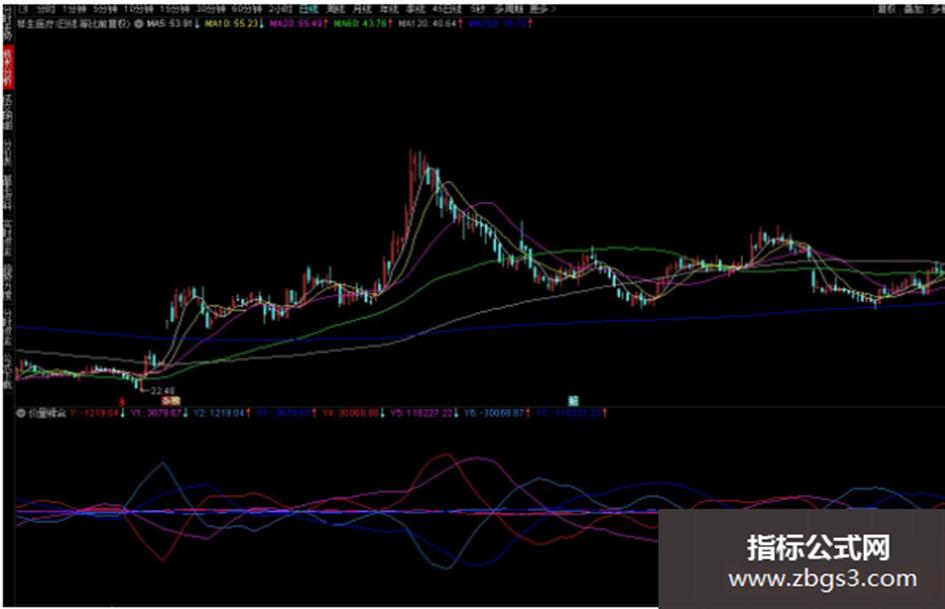945x609 pixels.
Task: Click the magenta MA20 value label
Action: [x=296, y=24]
